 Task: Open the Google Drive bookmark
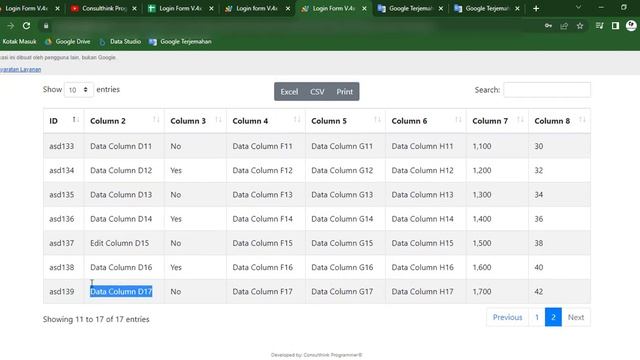click(x=68, y=42)
